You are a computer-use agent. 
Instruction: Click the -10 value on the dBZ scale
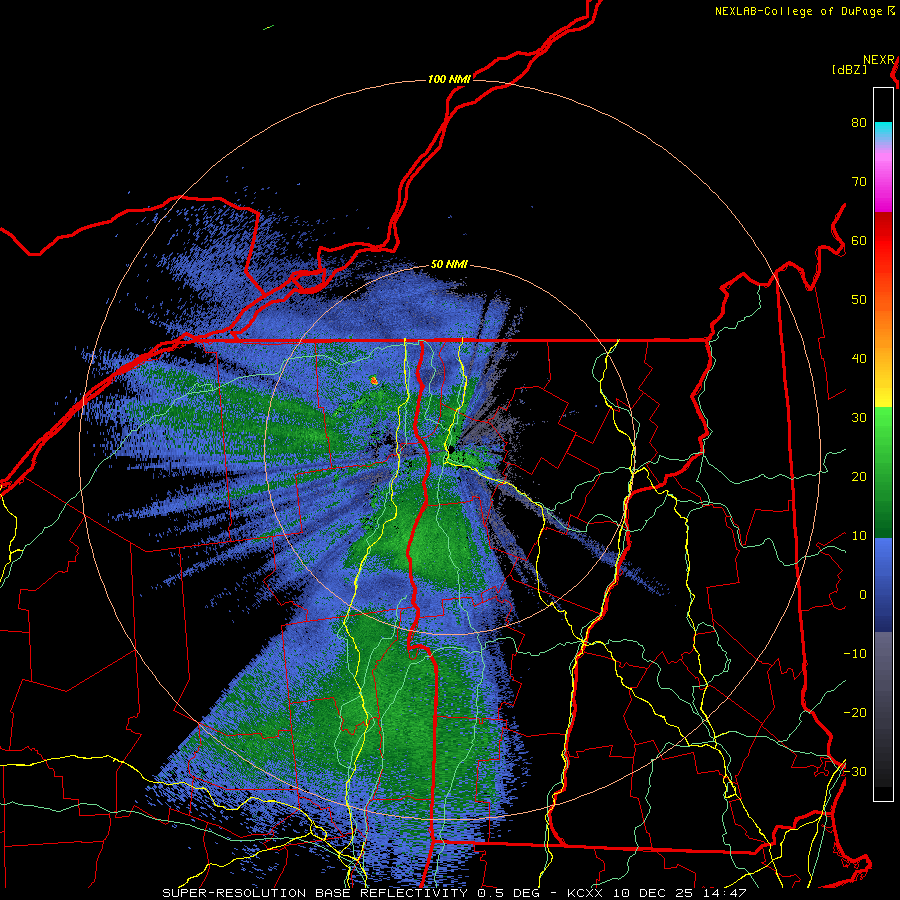[x=855, y=654]
